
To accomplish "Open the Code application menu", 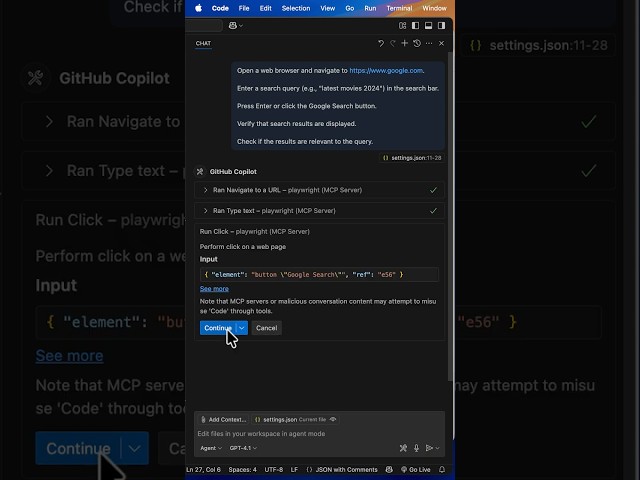I will coord(220,8).
